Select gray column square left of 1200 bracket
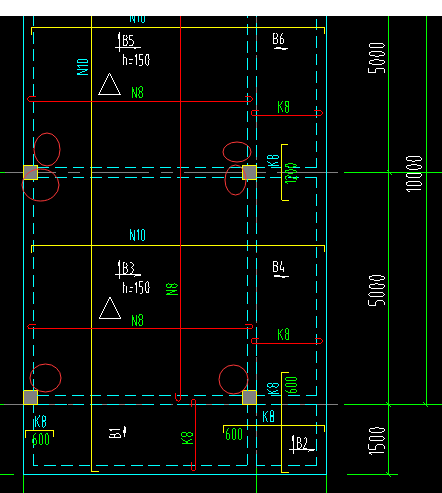Viewport: 442px width, 493px height. [x=249, y=172]
